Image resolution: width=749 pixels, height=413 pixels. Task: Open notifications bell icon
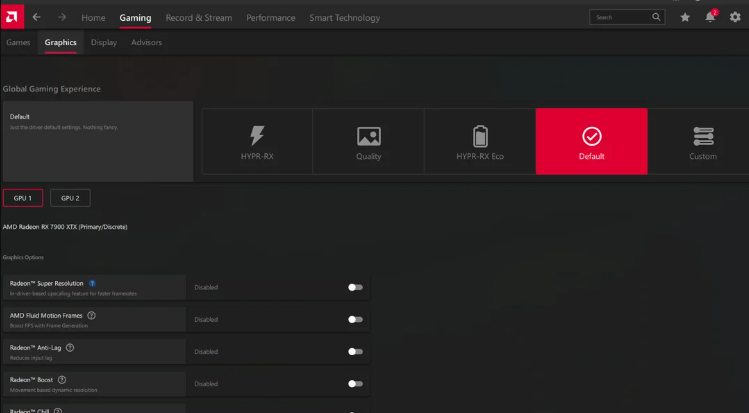tap(710, 17)
